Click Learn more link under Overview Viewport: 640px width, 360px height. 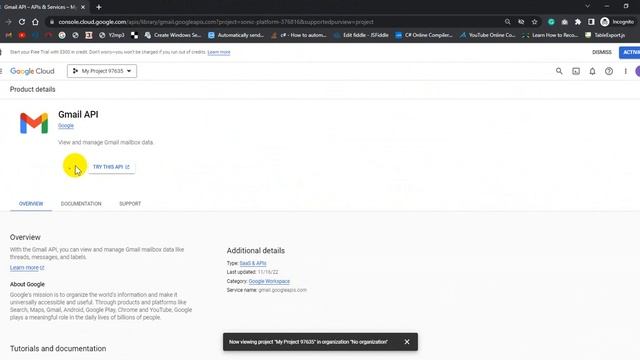27,268
